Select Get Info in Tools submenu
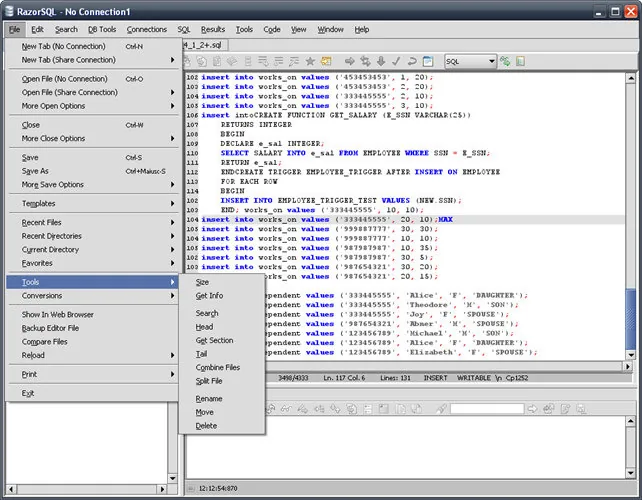 point(222,296)
